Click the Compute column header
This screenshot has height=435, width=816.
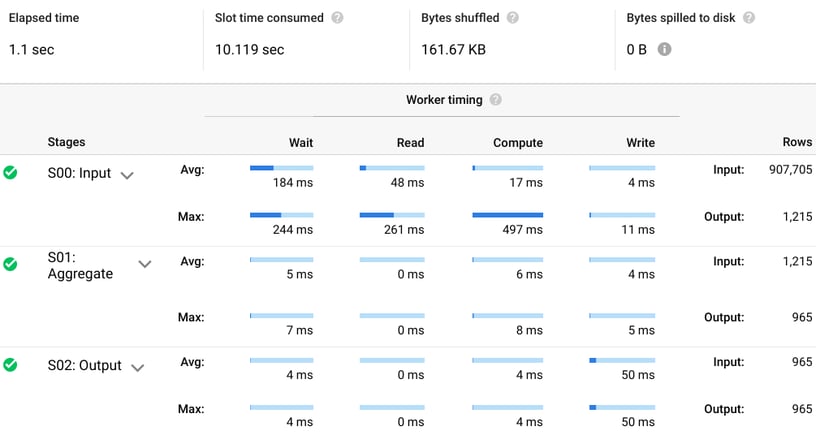coord(518,143)
